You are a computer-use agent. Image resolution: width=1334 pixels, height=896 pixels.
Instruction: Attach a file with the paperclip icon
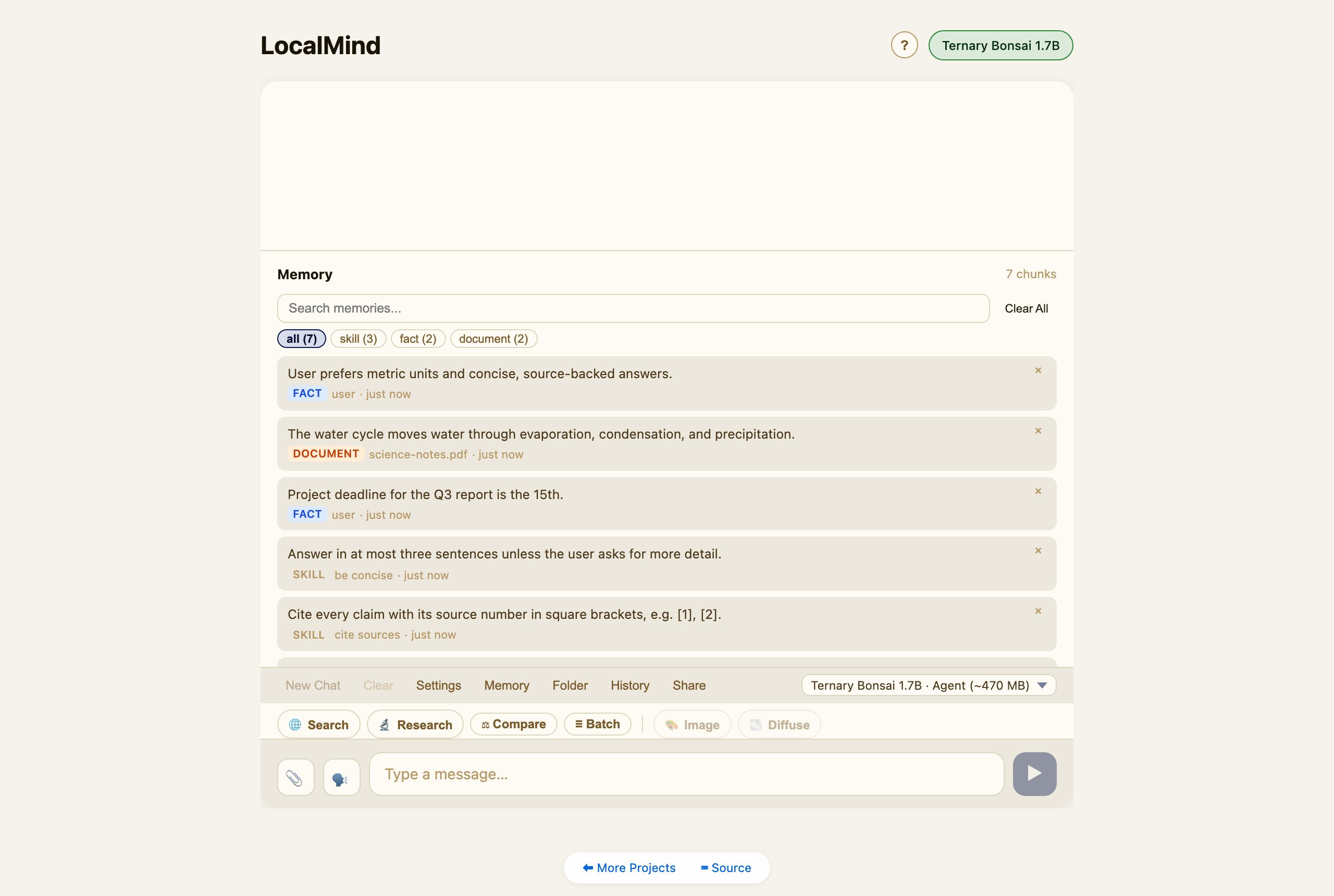pos(295,777)
